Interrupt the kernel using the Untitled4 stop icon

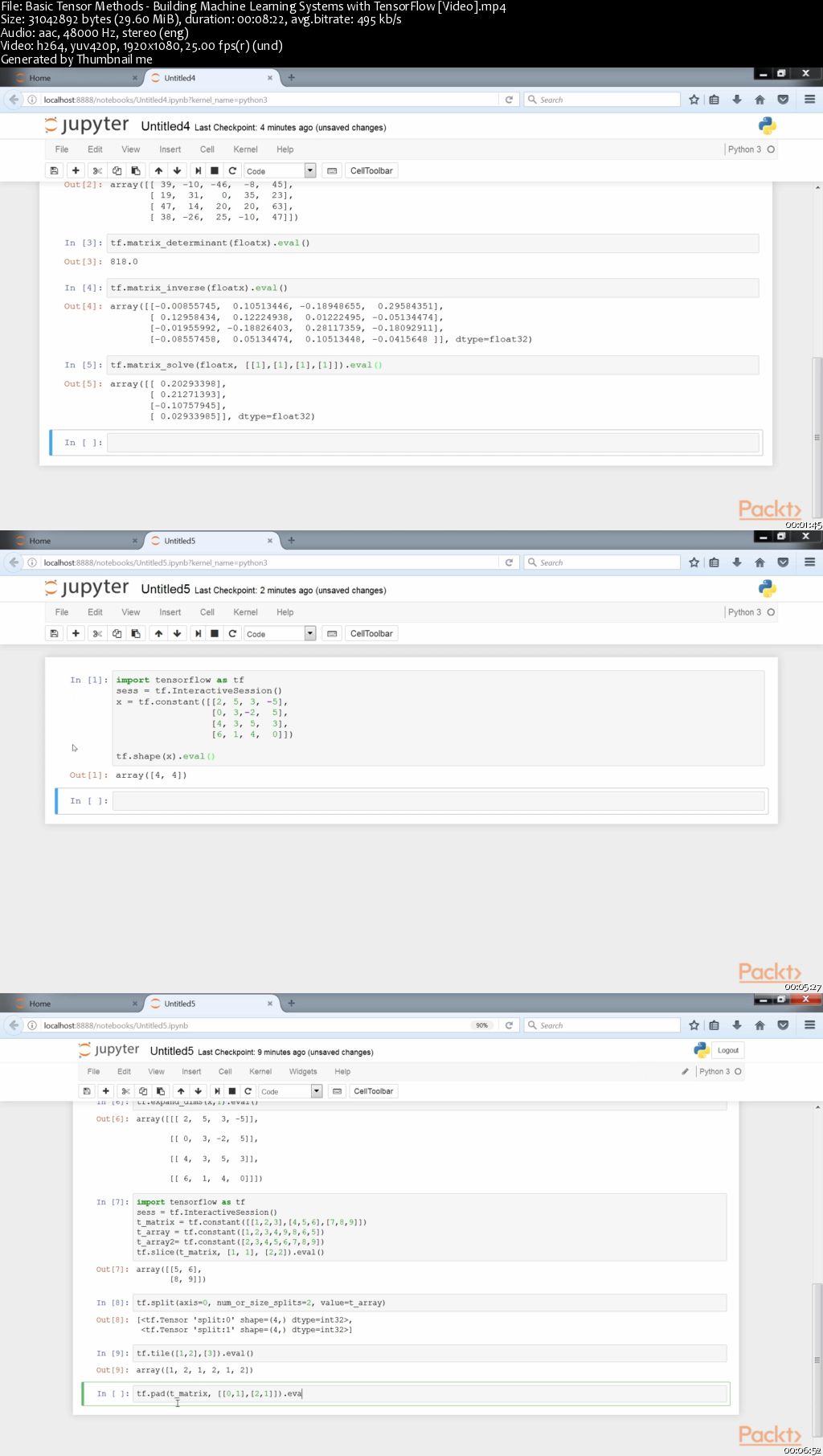[x=215, y=170]
